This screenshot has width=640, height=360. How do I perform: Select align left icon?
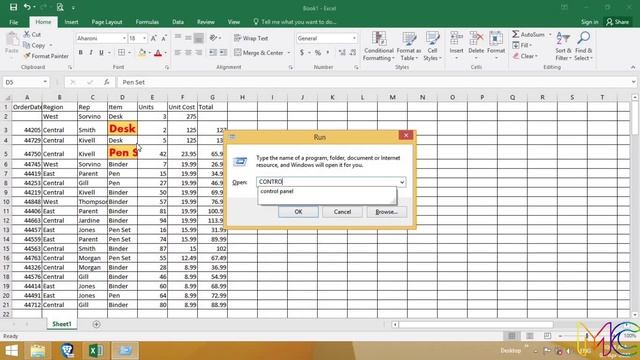(178, 53)
